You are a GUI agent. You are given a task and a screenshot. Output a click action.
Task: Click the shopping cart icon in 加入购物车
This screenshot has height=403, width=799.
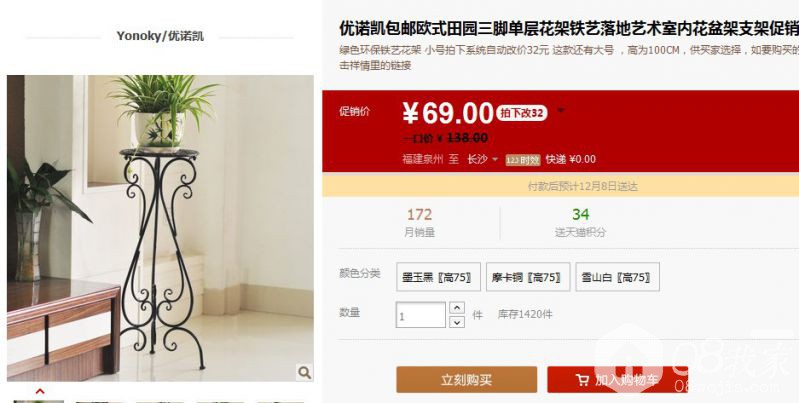(x=582, y=380)
